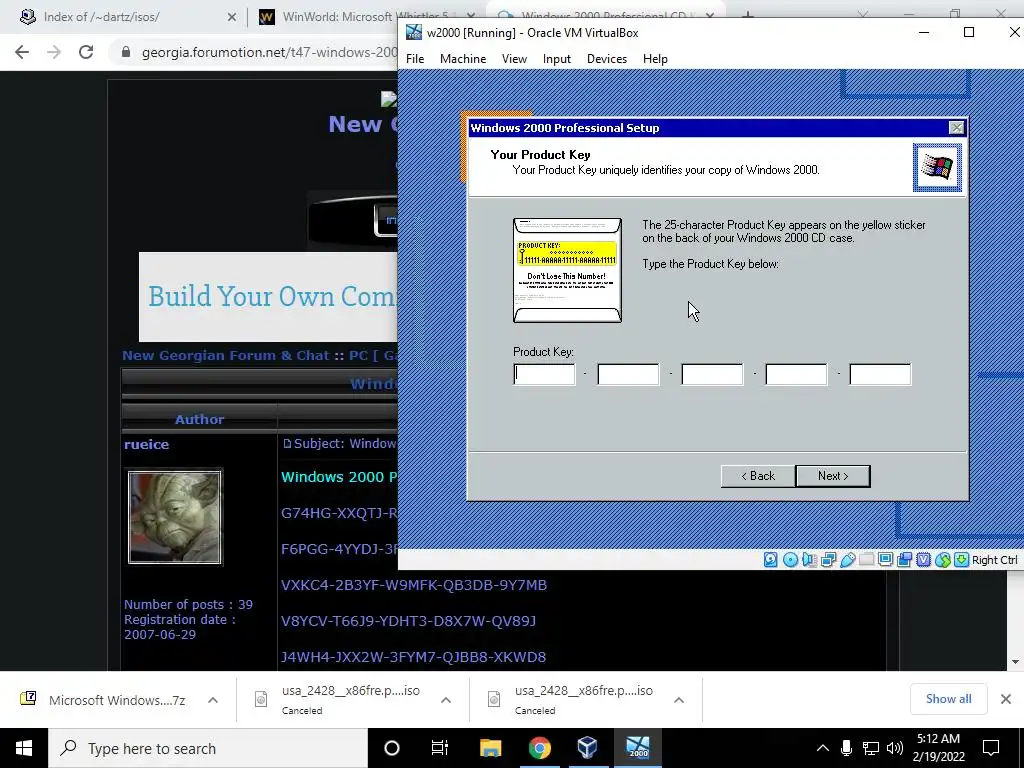Focus the first Product Key field
The width and height of the screenshot is (1024, 768).
click(x=544, y=374)
